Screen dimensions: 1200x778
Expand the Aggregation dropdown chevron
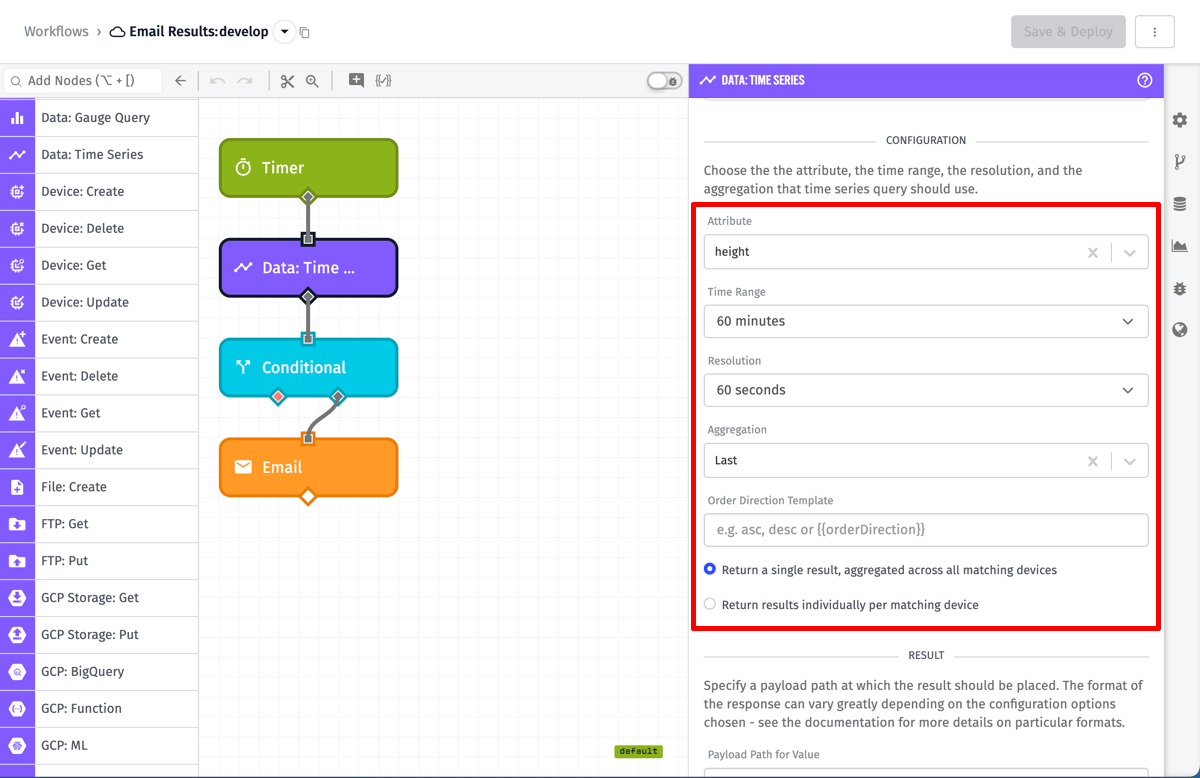click(x=1130, y=461)
